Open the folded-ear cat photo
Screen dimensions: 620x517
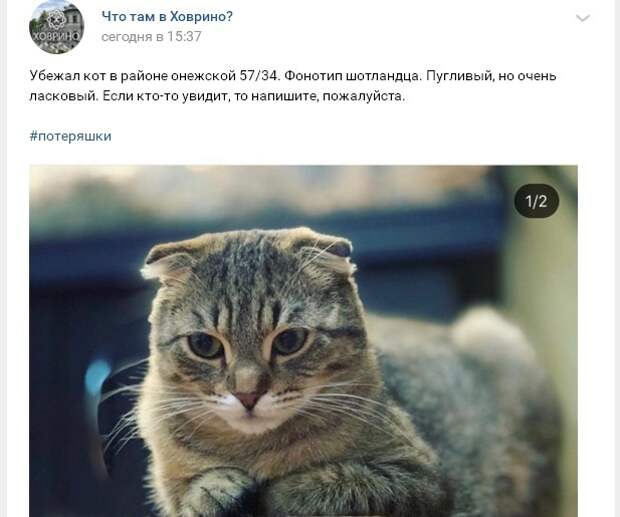click(303, 341)
